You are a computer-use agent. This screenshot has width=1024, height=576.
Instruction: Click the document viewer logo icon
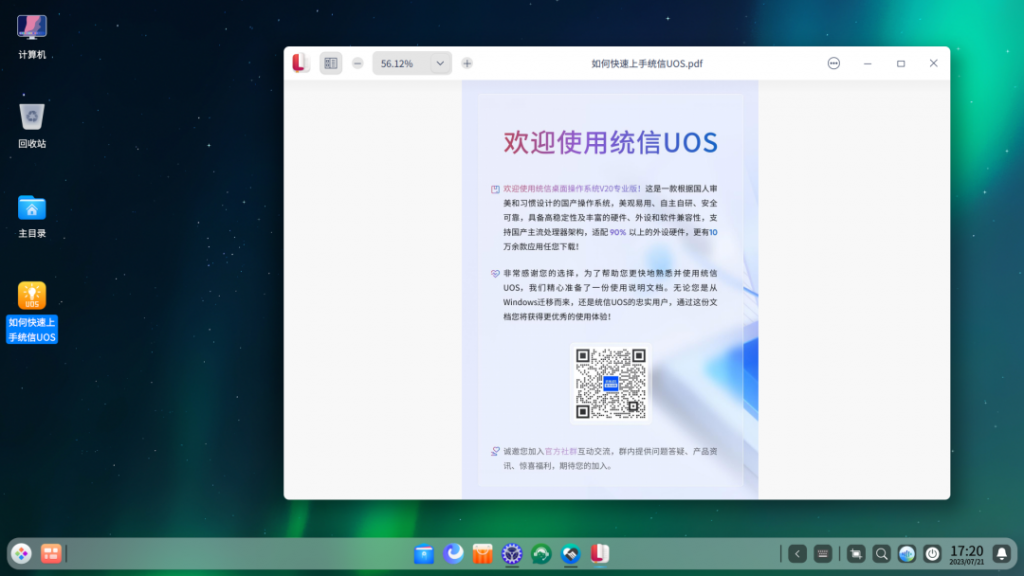pyautogui.click(x=300, y=63)
